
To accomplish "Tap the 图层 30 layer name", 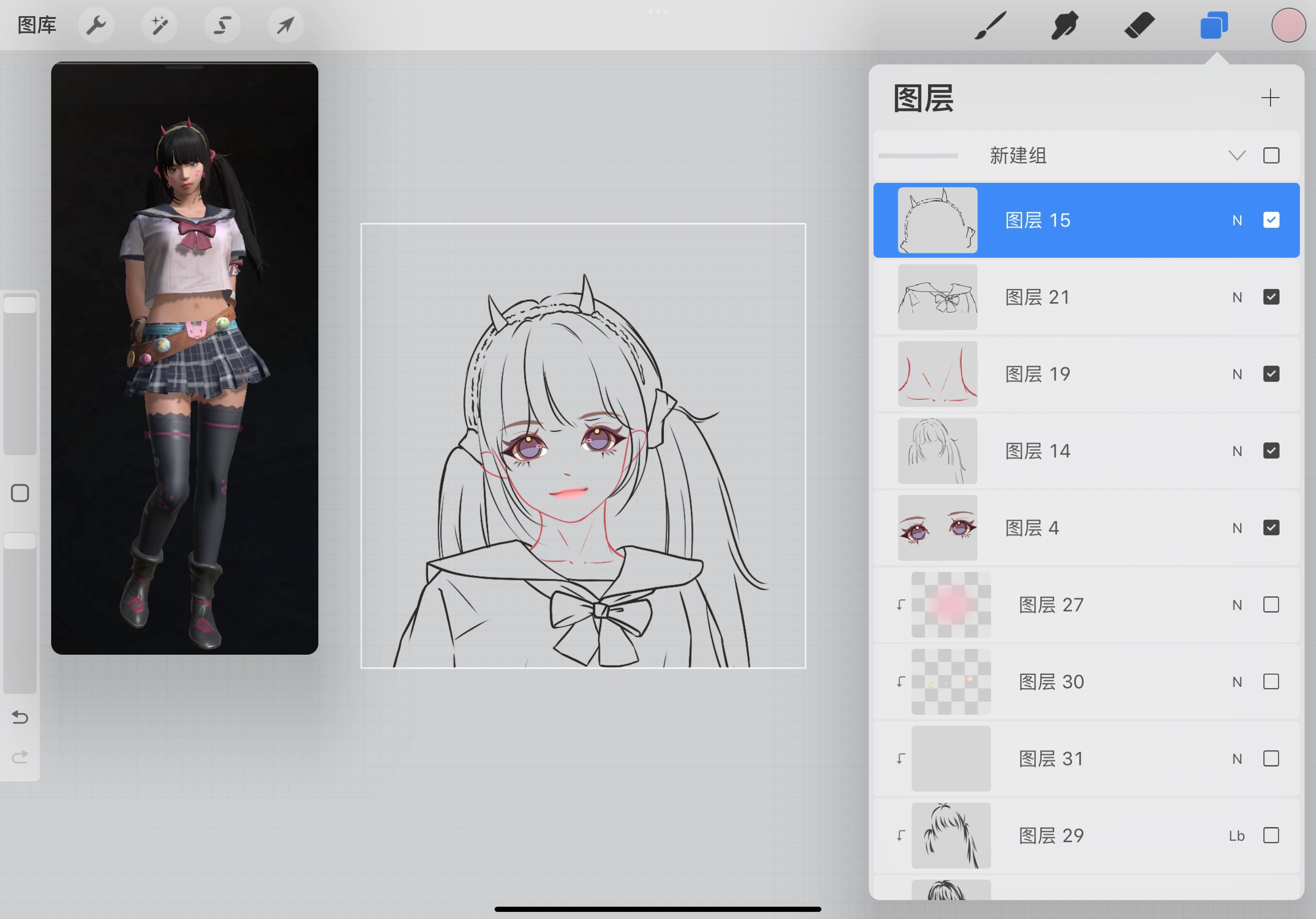I will (1051, 681).
